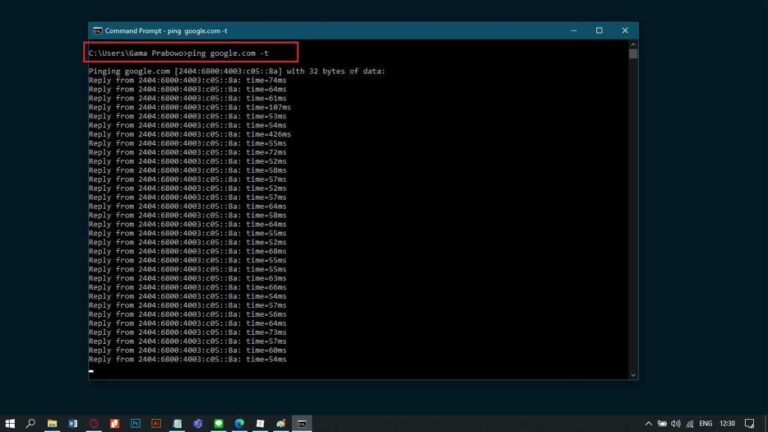Open File Explorer from the taskbar
The image size is (768, 432).
[52, 423]
